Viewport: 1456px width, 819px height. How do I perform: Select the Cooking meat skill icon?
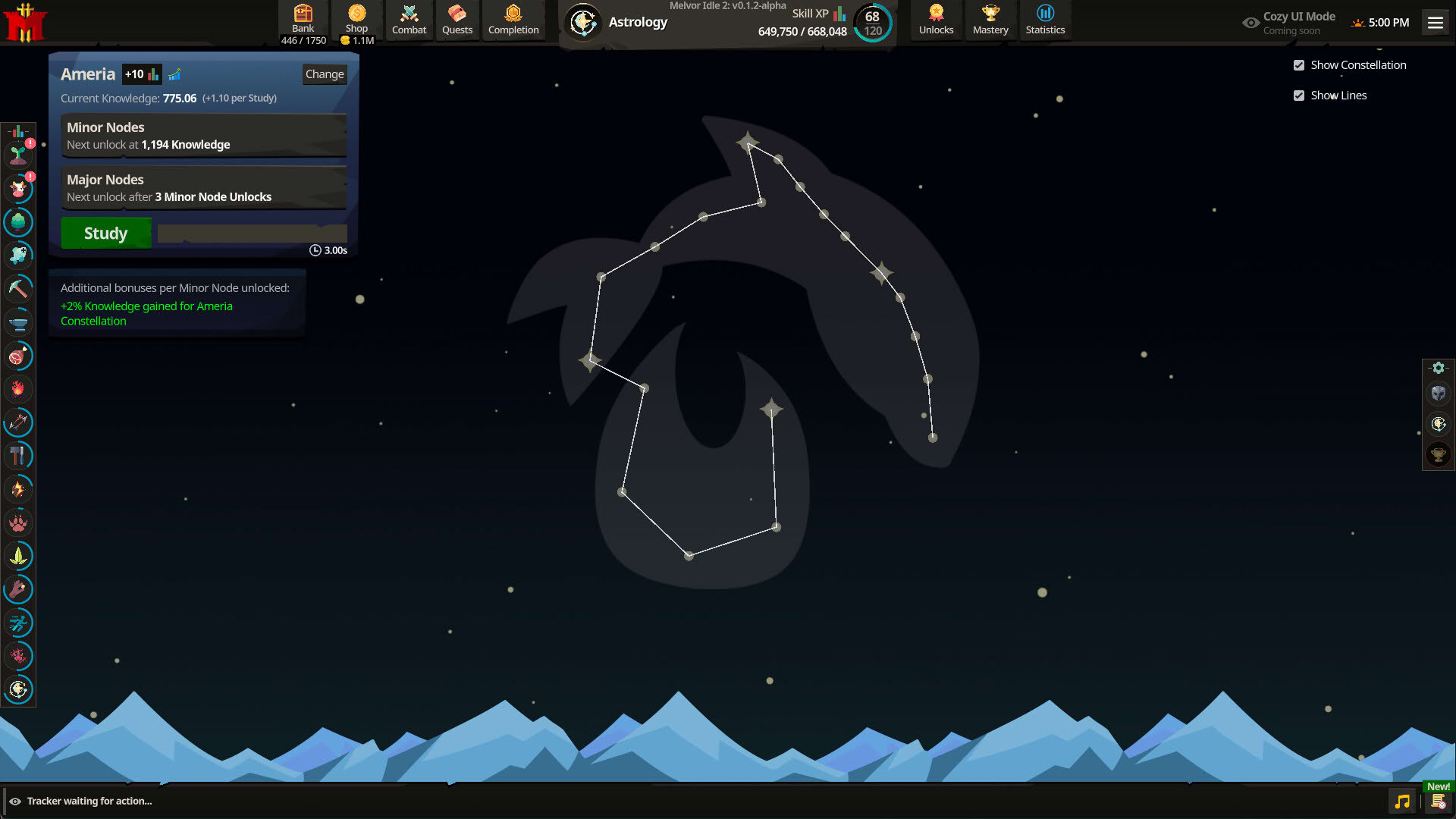(18, 356)
